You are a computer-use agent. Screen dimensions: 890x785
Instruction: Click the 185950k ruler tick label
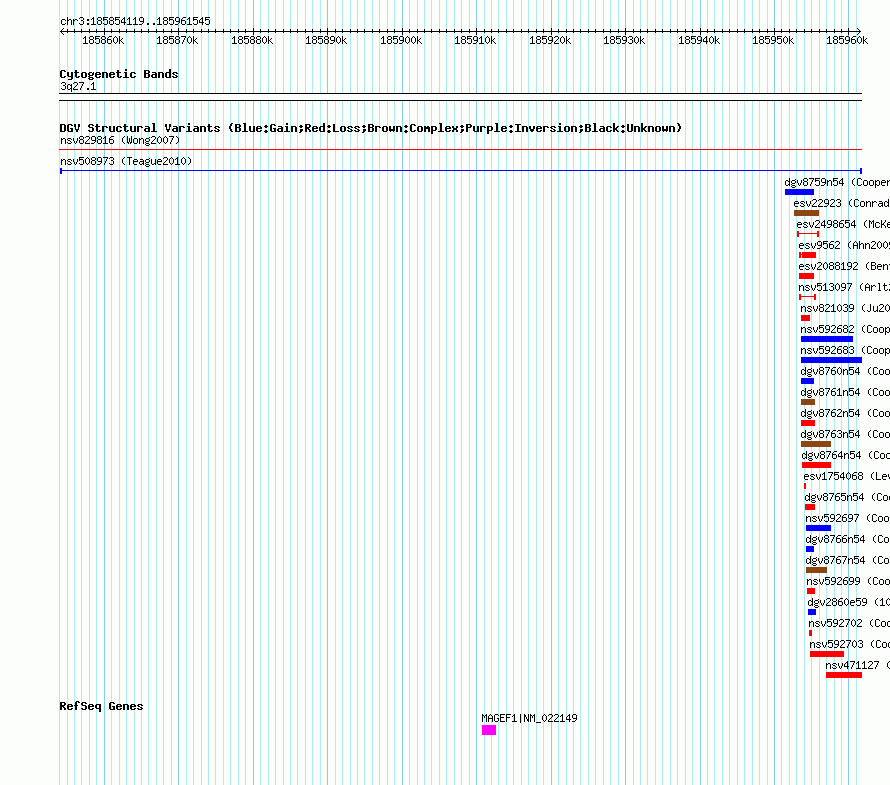pos(773,40)
